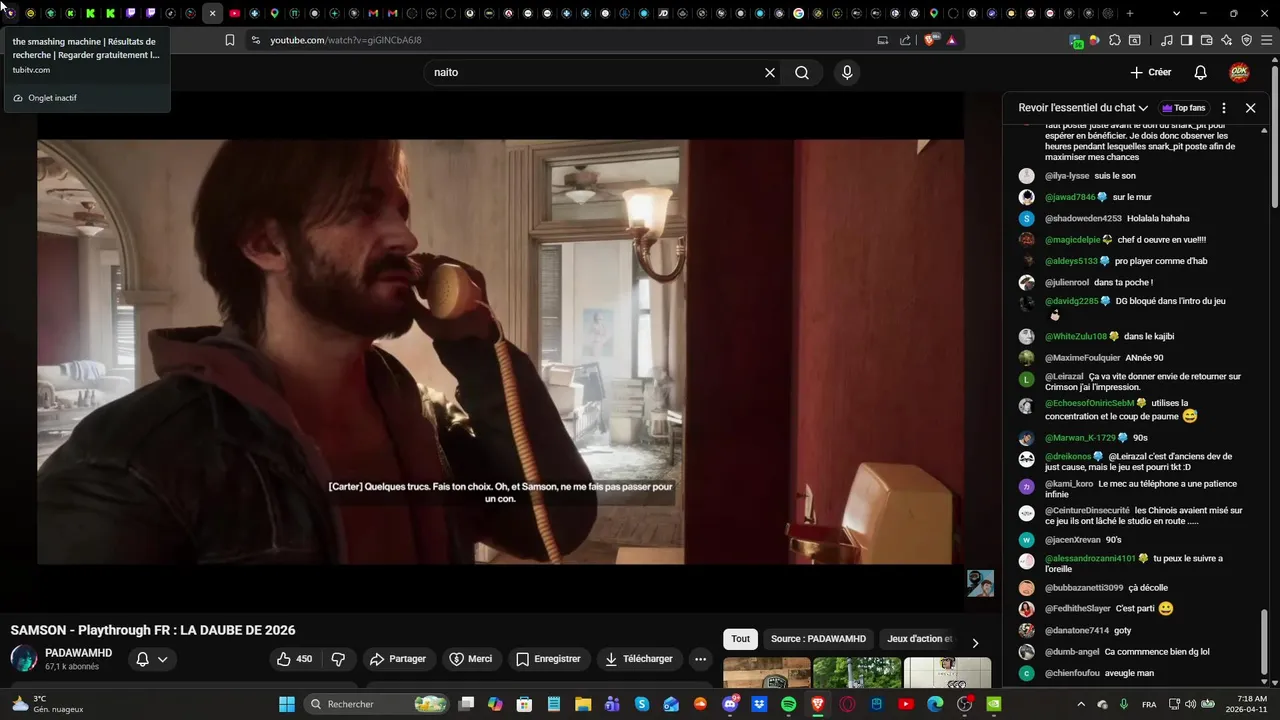This screenshot has width=1280, height=720.
Task: Open more actions three-dot button under video
Action: coord(700,659)
